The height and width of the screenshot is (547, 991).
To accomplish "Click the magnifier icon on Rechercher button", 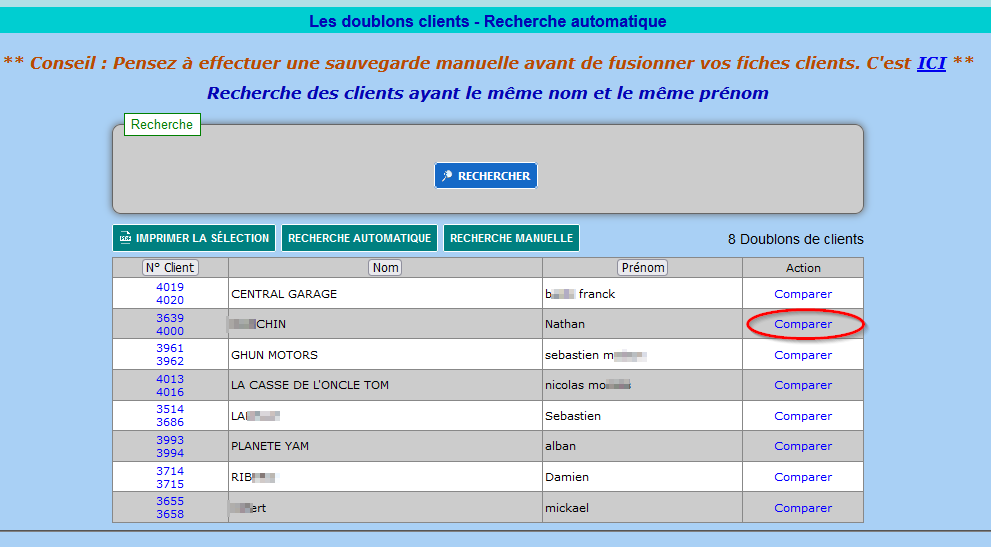I will point(448,176).
